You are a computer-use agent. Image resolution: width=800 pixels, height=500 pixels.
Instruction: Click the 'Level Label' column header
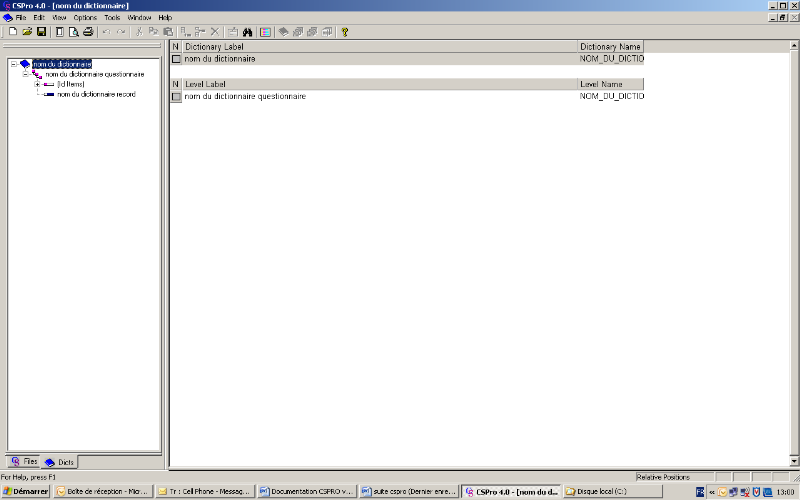pos(380,84)
